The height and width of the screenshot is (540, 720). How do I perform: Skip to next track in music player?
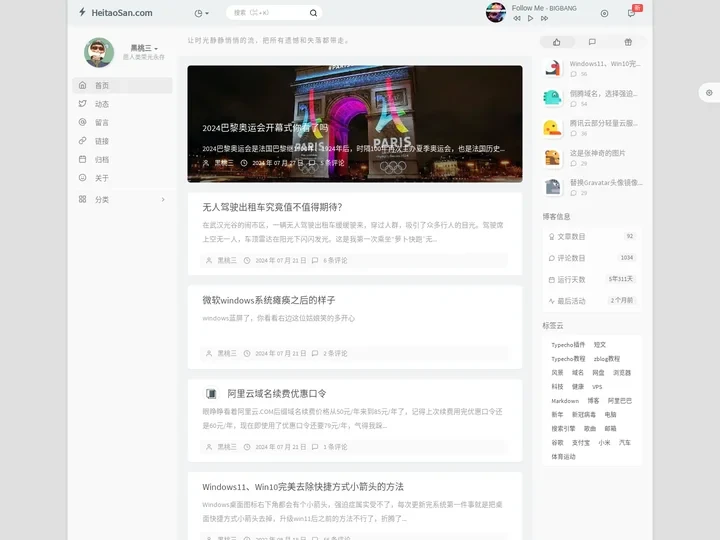[544, 18]
